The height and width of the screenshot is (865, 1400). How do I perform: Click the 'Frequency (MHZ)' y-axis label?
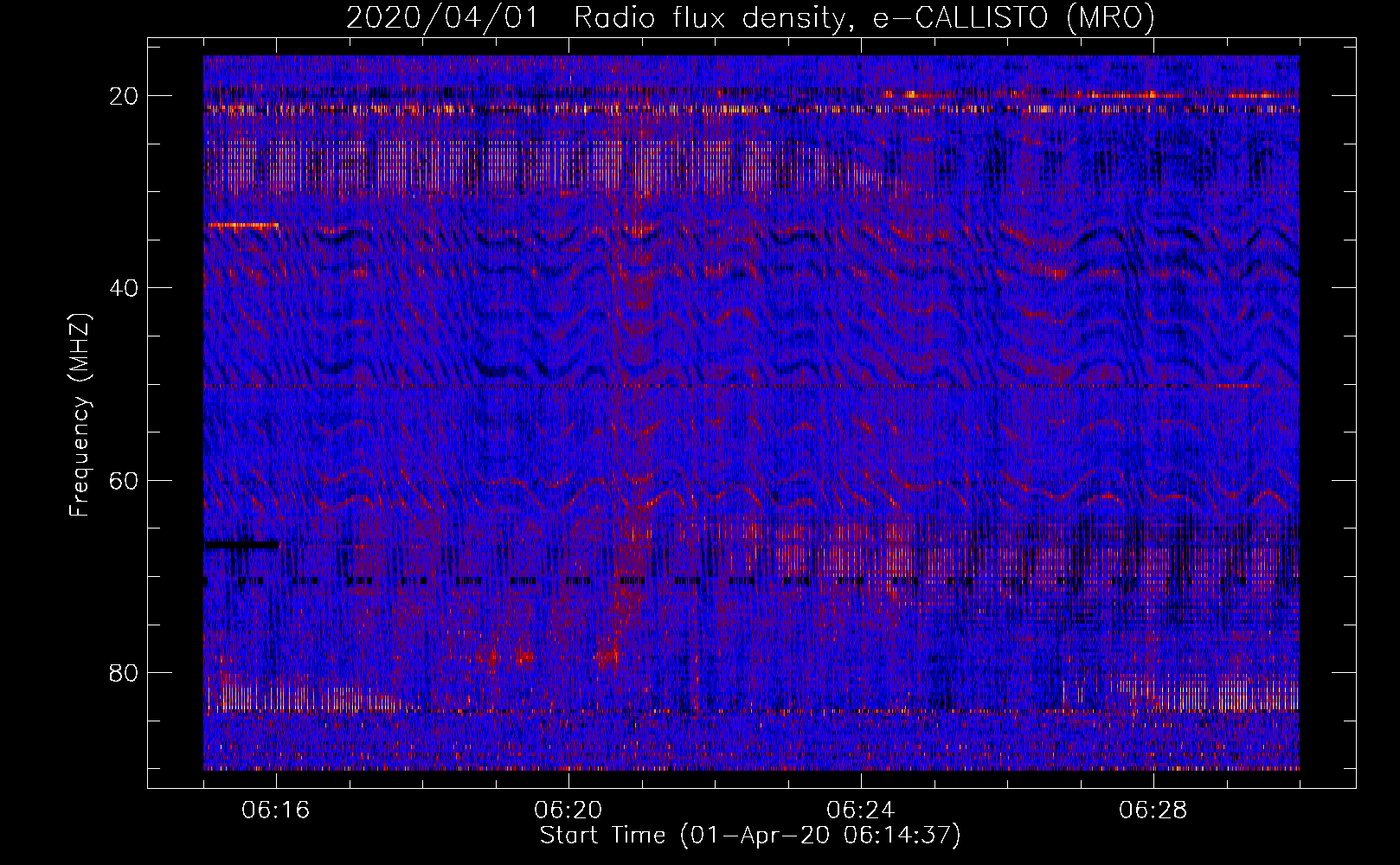80,416
